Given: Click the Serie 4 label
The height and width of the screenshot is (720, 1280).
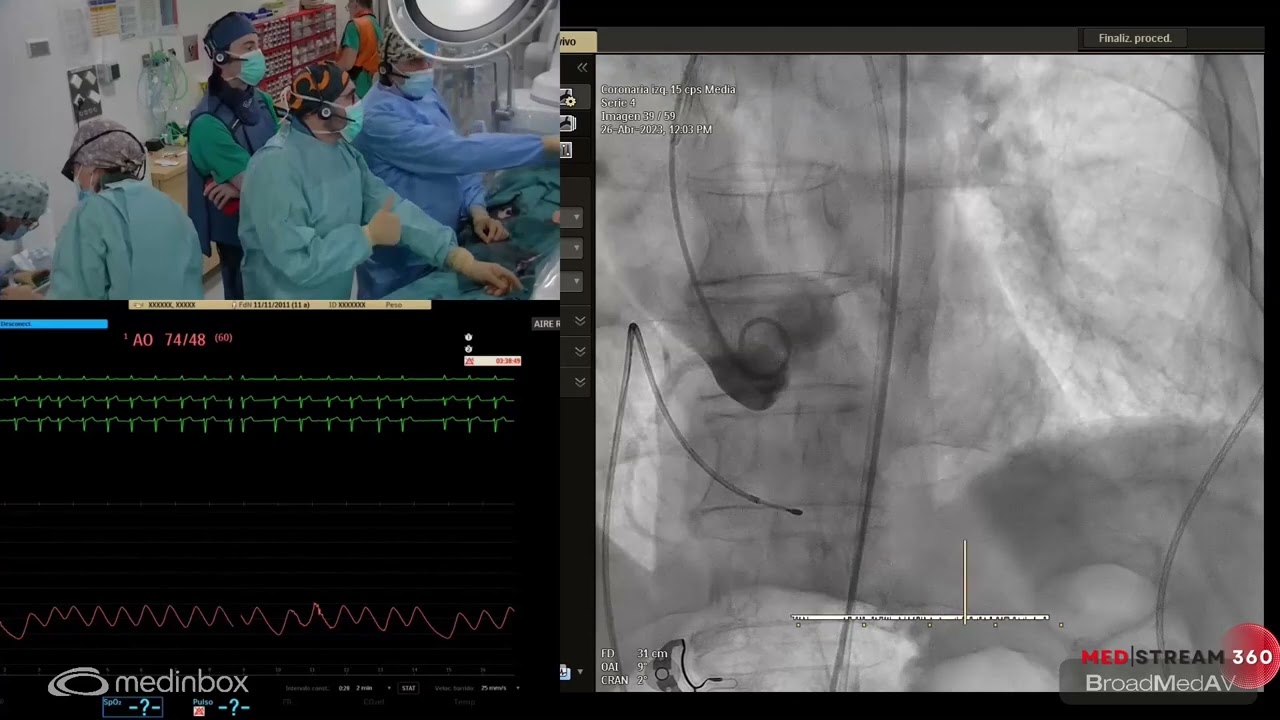Looking at the screenshot, I should pyautogui.click(x=618, y=103).
